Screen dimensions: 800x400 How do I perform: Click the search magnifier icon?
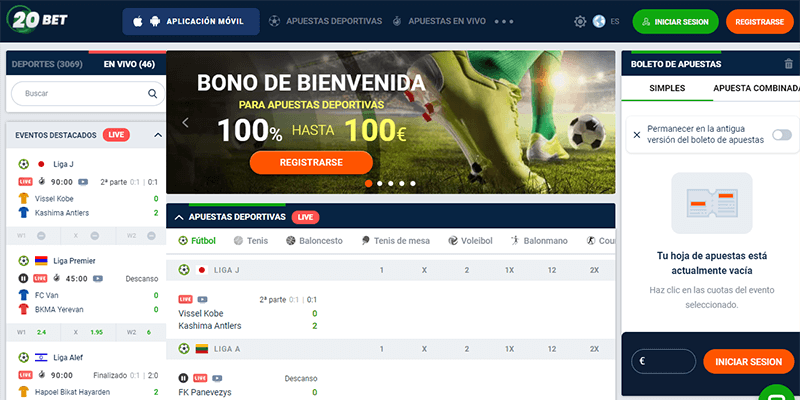152,93
